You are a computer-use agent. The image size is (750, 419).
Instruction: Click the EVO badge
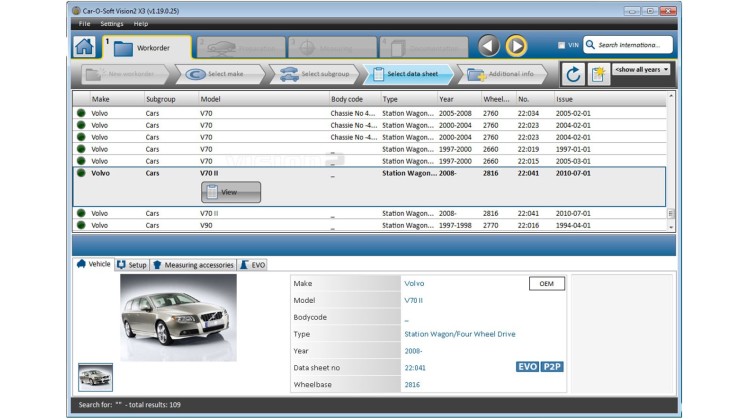(x=528, y=367)
